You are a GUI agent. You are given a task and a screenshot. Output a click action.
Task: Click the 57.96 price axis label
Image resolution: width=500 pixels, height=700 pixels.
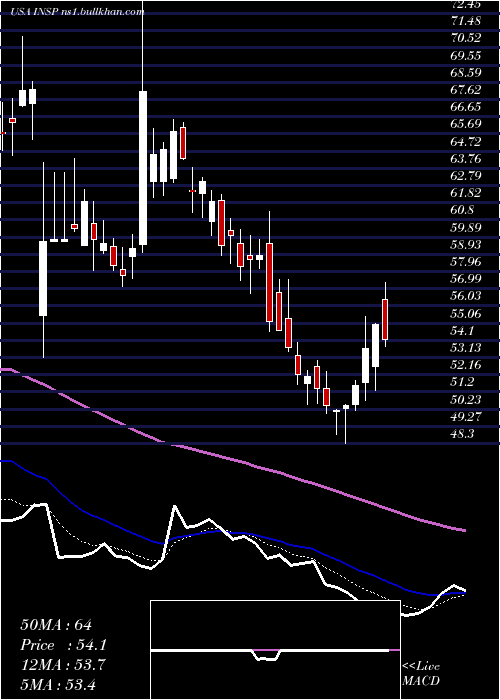466,262
